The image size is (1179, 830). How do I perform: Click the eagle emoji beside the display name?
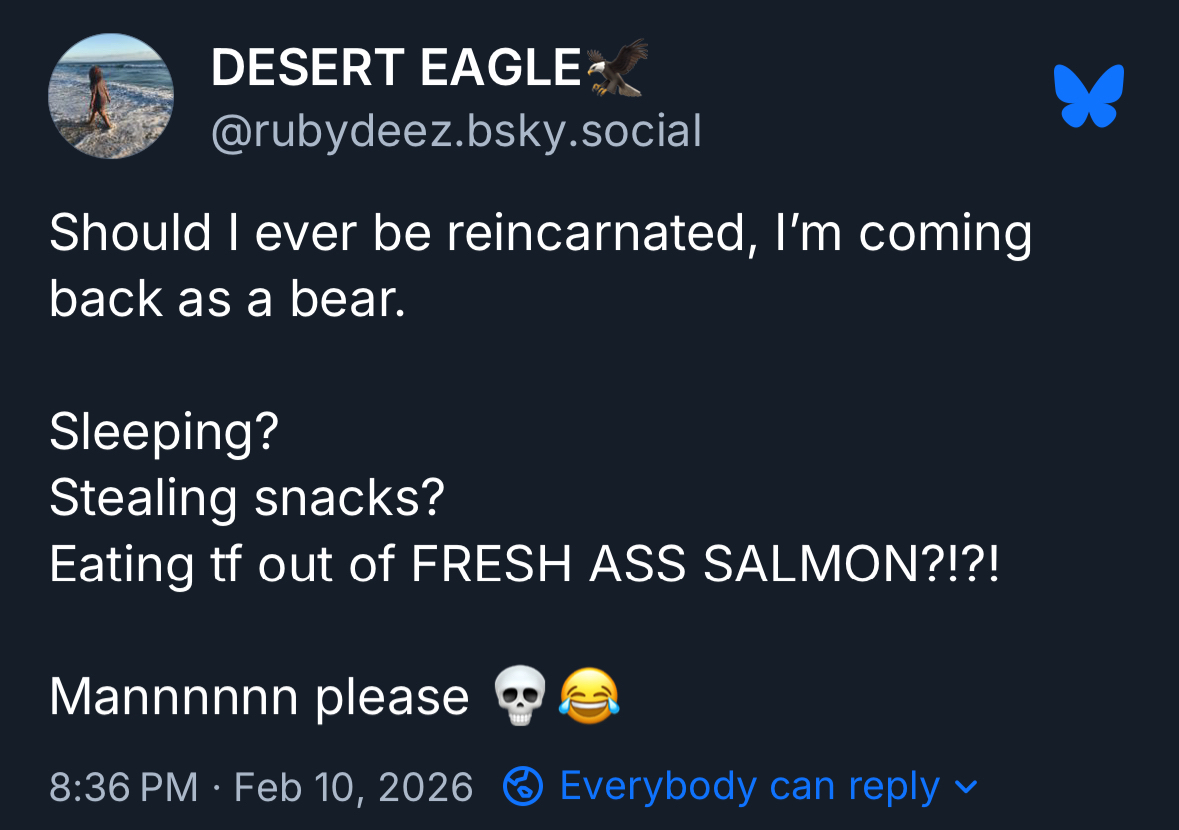tap(618, 67)
